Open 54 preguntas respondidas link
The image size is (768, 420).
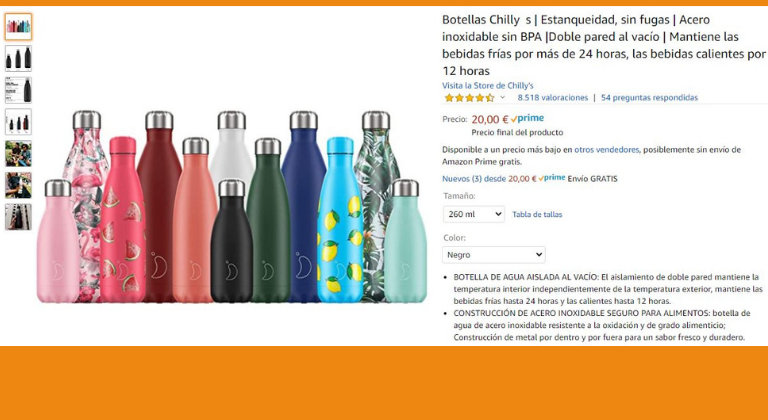[x=649, y=98]
